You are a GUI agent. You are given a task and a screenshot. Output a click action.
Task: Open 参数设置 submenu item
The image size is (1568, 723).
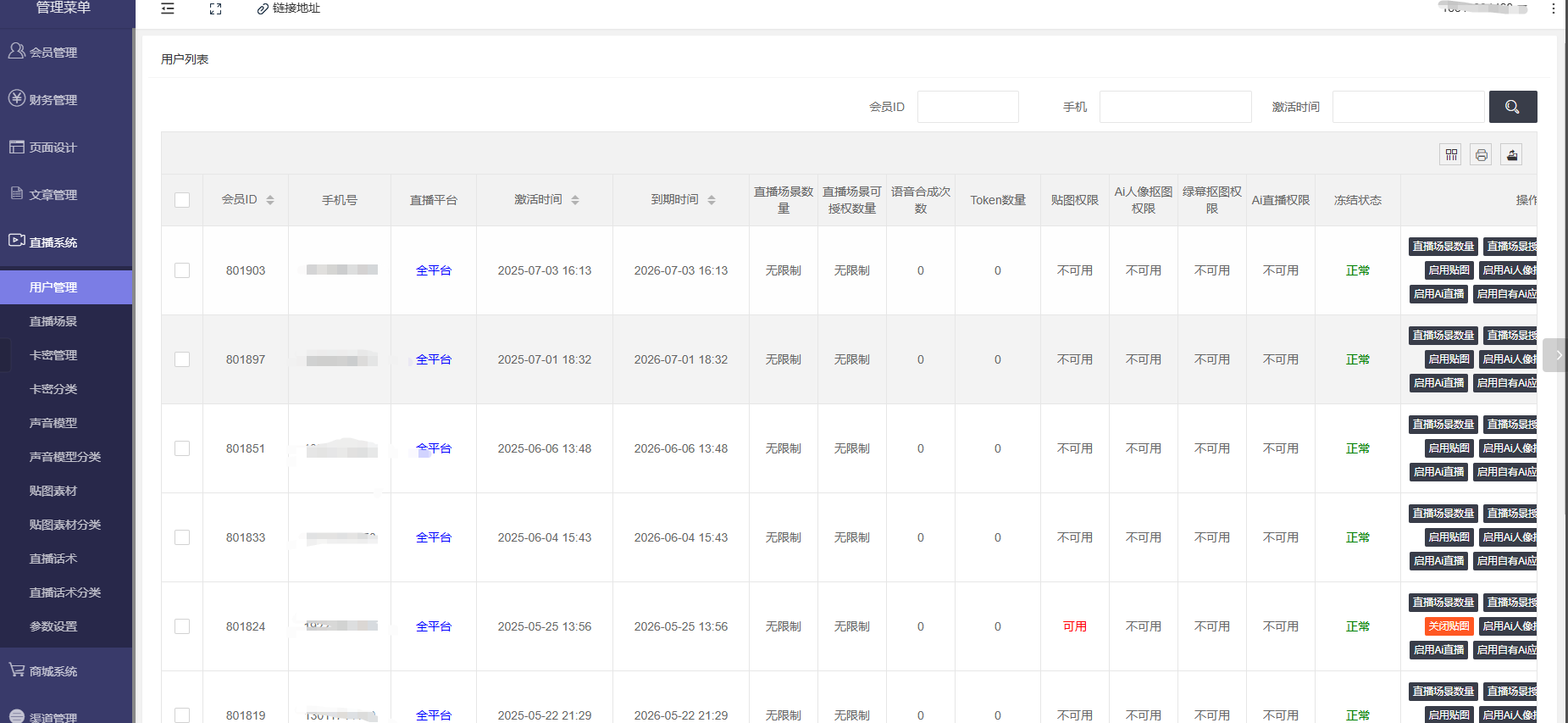tap(66, 626)
